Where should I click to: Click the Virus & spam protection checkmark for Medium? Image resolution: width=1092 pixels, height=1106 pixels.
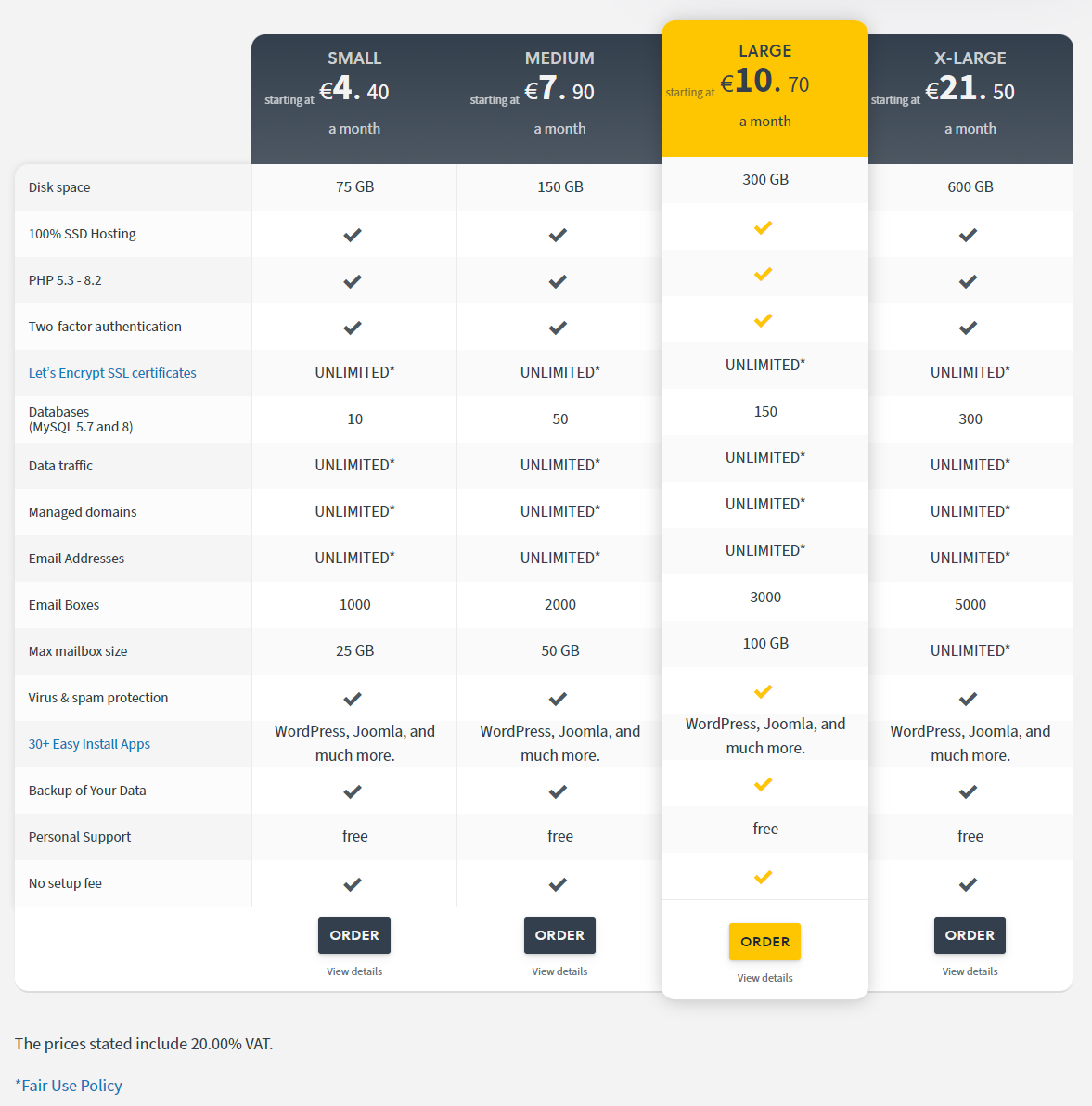(x=558, y=699)
